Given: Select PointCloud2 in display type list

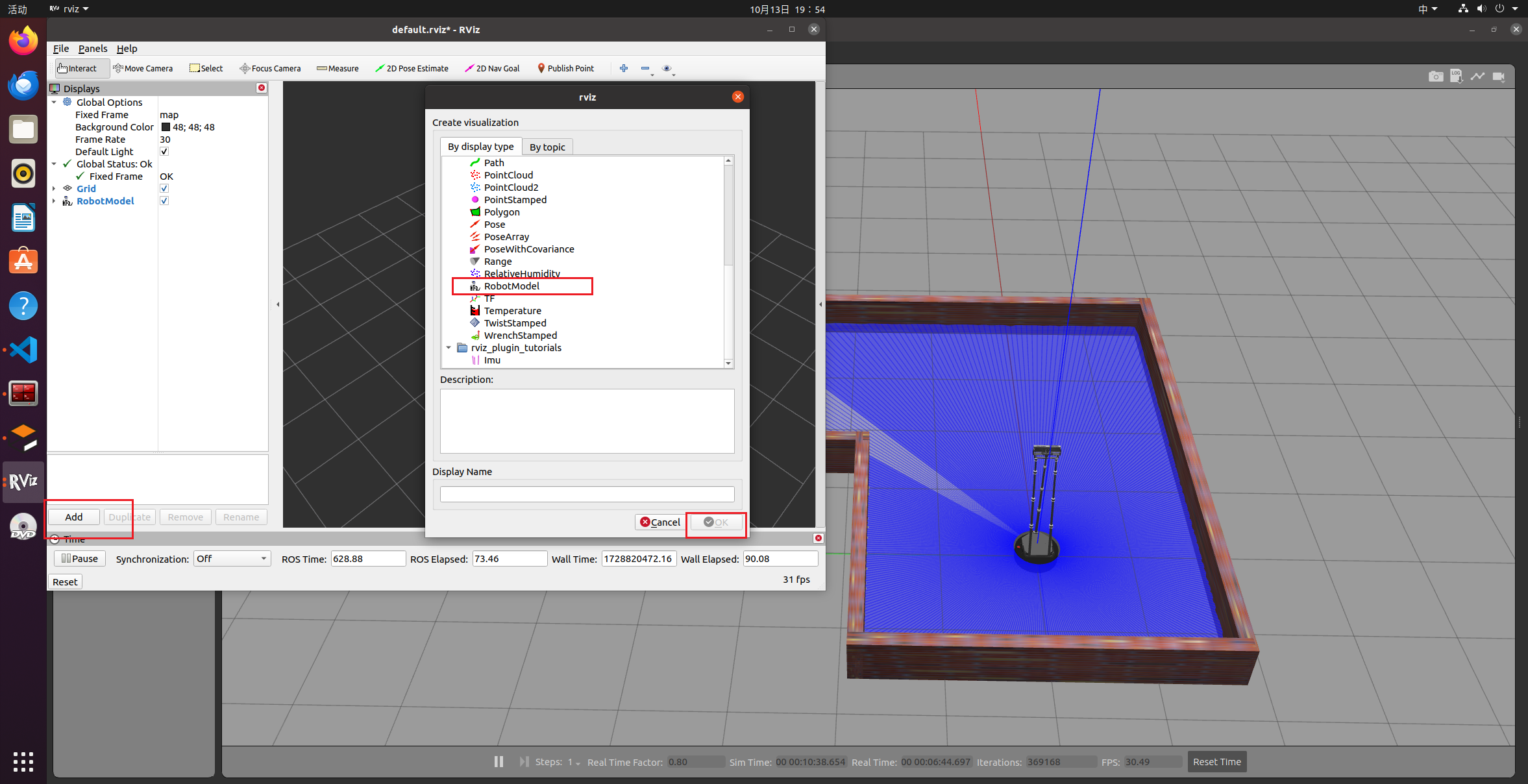Looking at the screenshot, I should coord(511,188).
